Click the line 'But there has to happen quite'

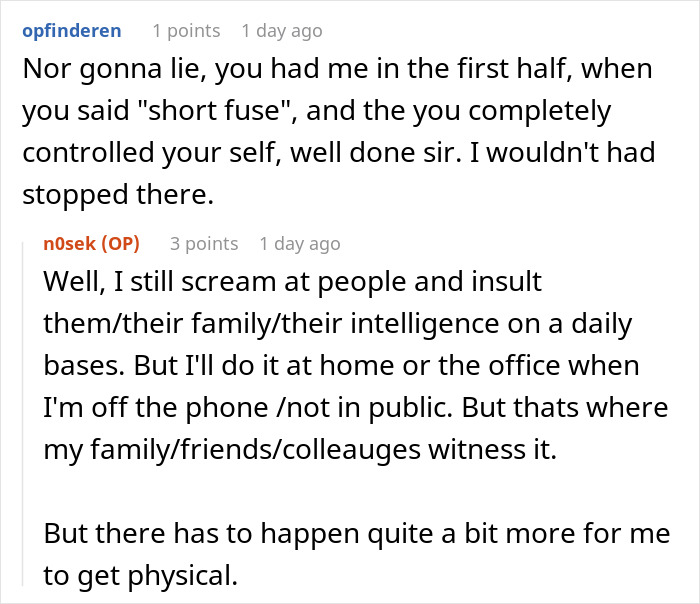[357, 534]
